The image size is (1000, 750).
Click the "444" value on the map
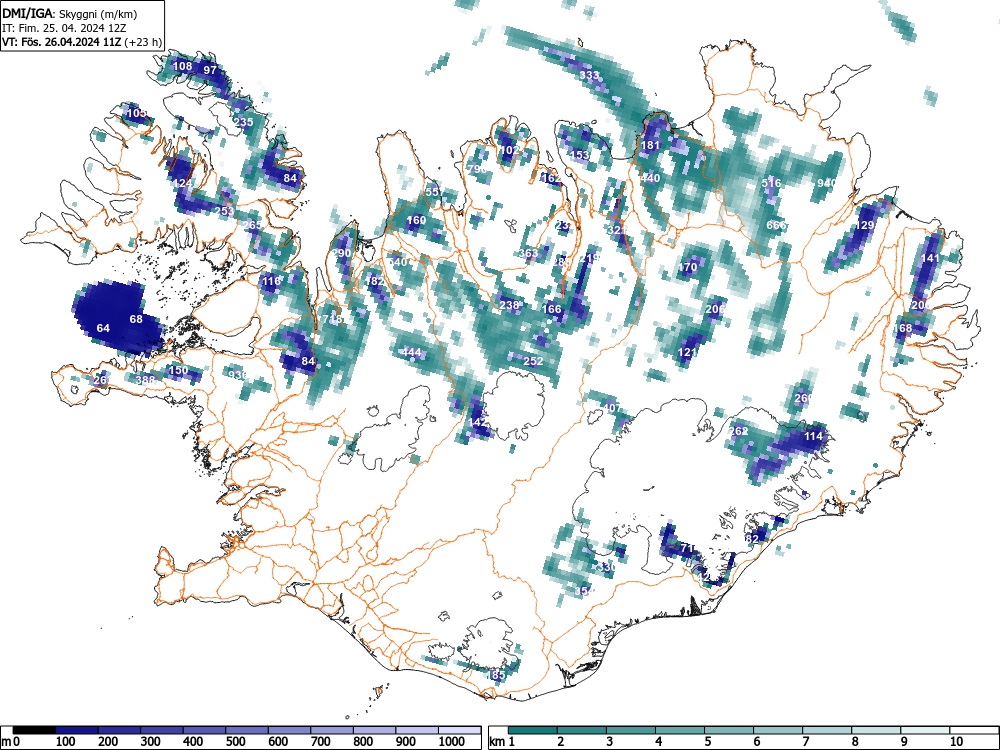(x=411, y=352)
